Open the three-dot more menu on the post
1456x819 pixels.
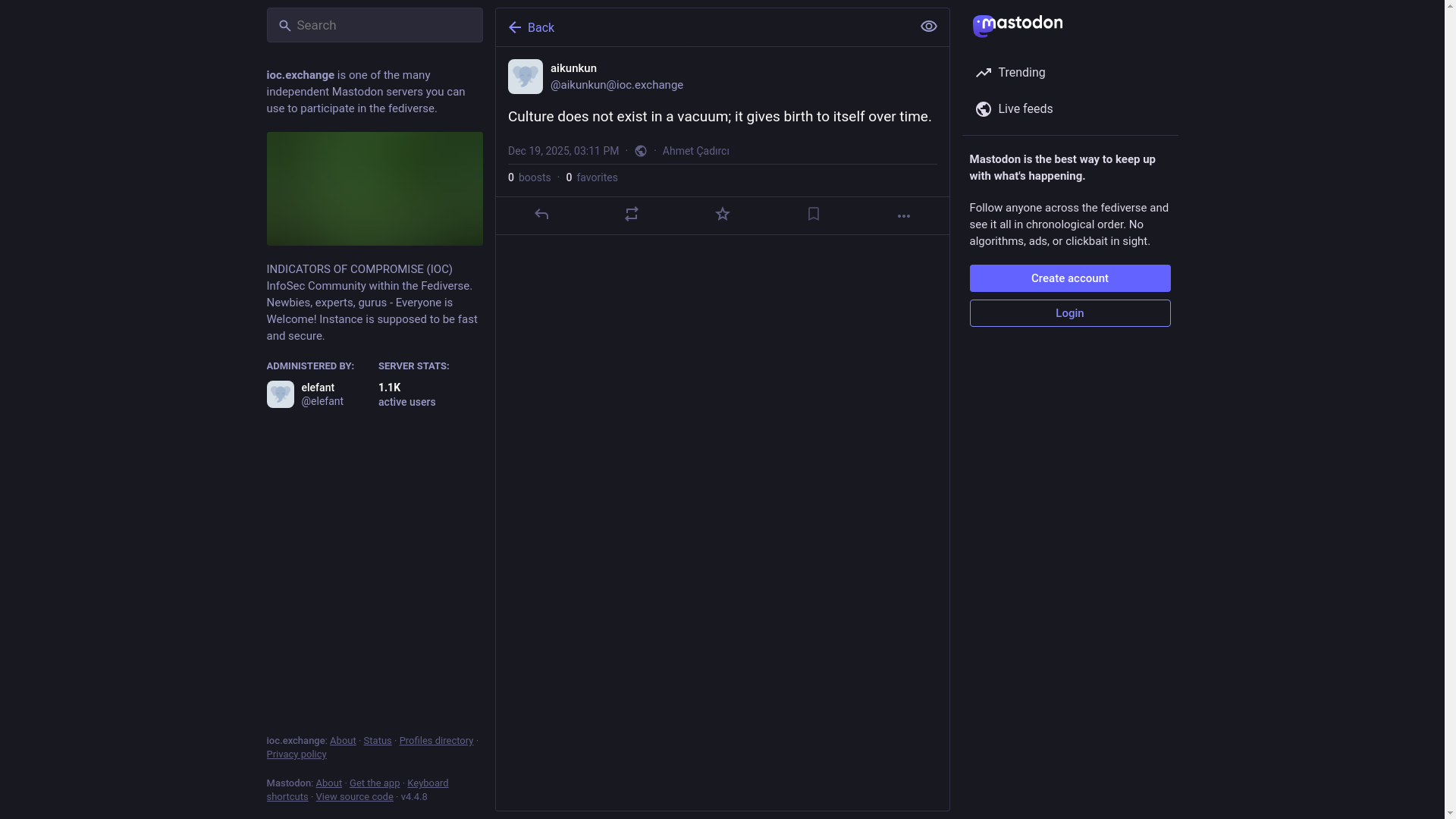904,216
